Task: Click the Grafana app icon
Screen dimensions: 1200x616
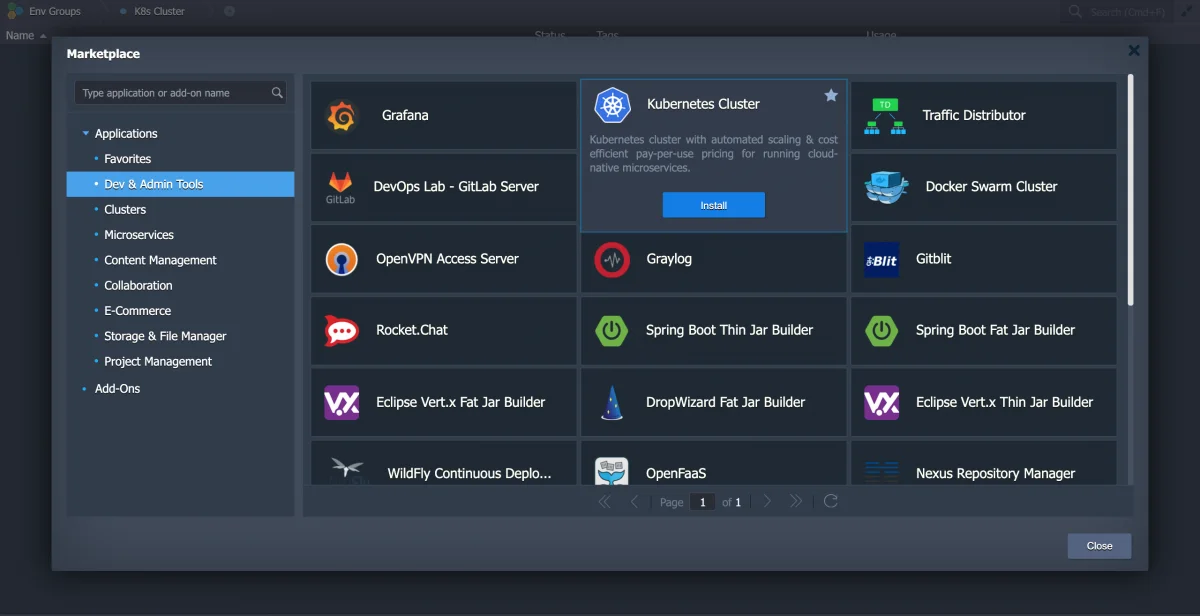Action: pos(343,116)
